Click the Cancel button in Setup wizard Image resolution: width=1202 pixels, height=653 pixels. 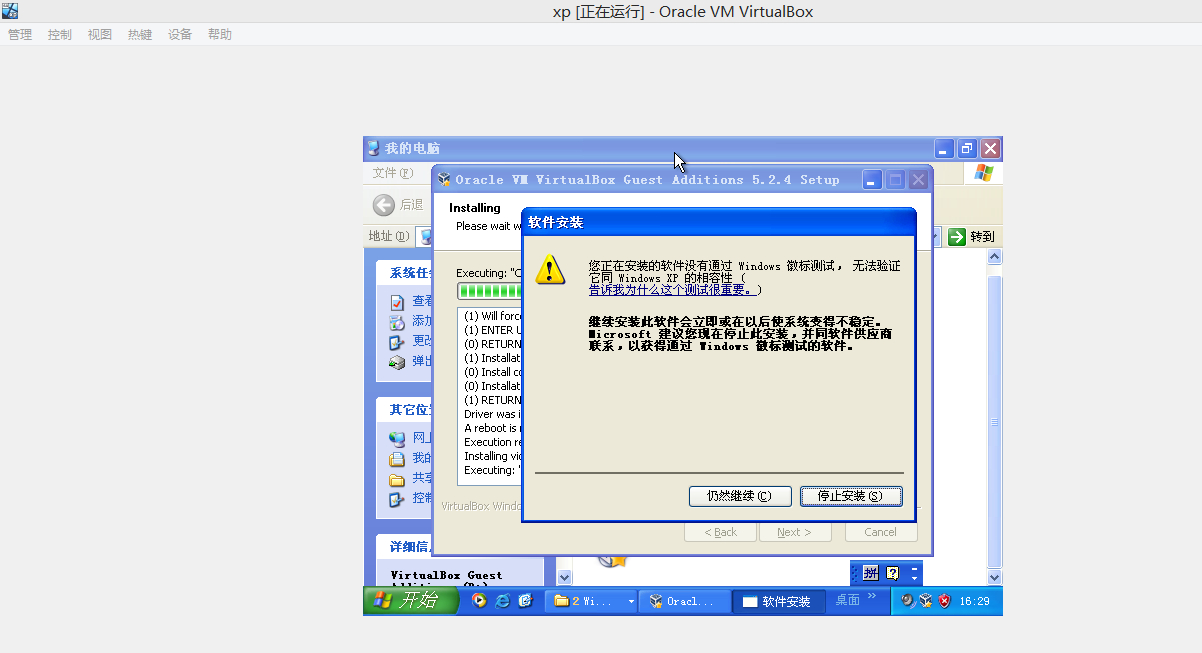point(881,532)
